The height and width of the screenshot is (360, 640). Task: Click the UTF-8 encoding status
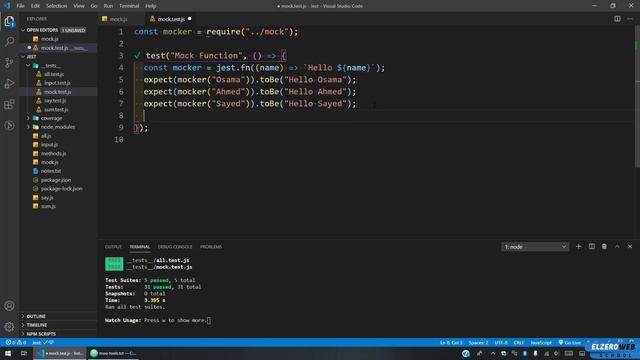pyautogui.click(x=501, y=342)
